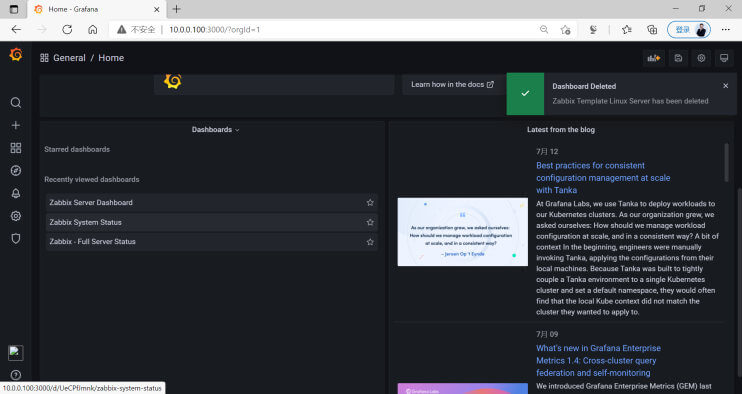Open the Create plus icon in sidebar
The width and height of the screenshot is (742, 394).
coord(16,125)
